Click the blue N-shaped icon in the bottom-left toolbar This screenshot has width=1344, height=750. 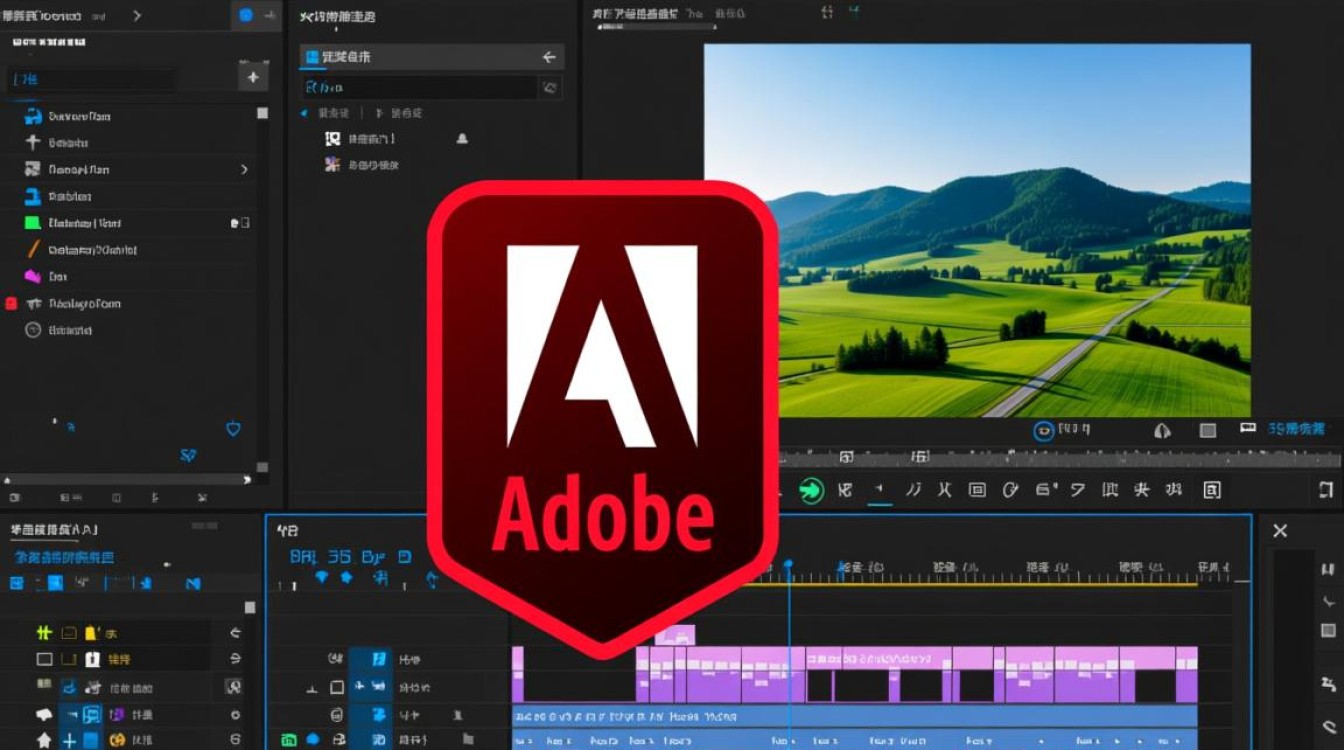click(193, 583)
